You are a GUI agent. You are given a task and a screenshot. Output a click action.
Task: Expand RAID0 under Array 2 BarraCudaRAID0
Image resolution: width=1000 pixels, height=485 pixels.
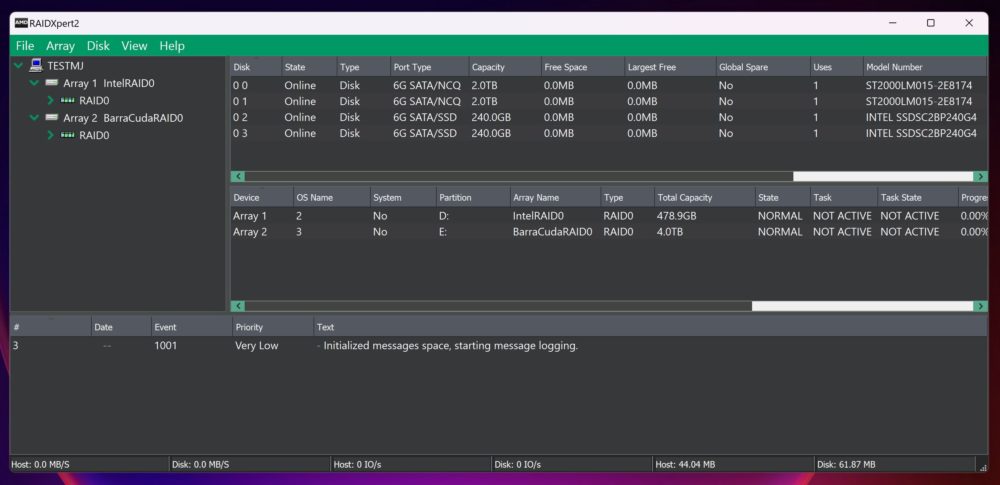(50, 135)
